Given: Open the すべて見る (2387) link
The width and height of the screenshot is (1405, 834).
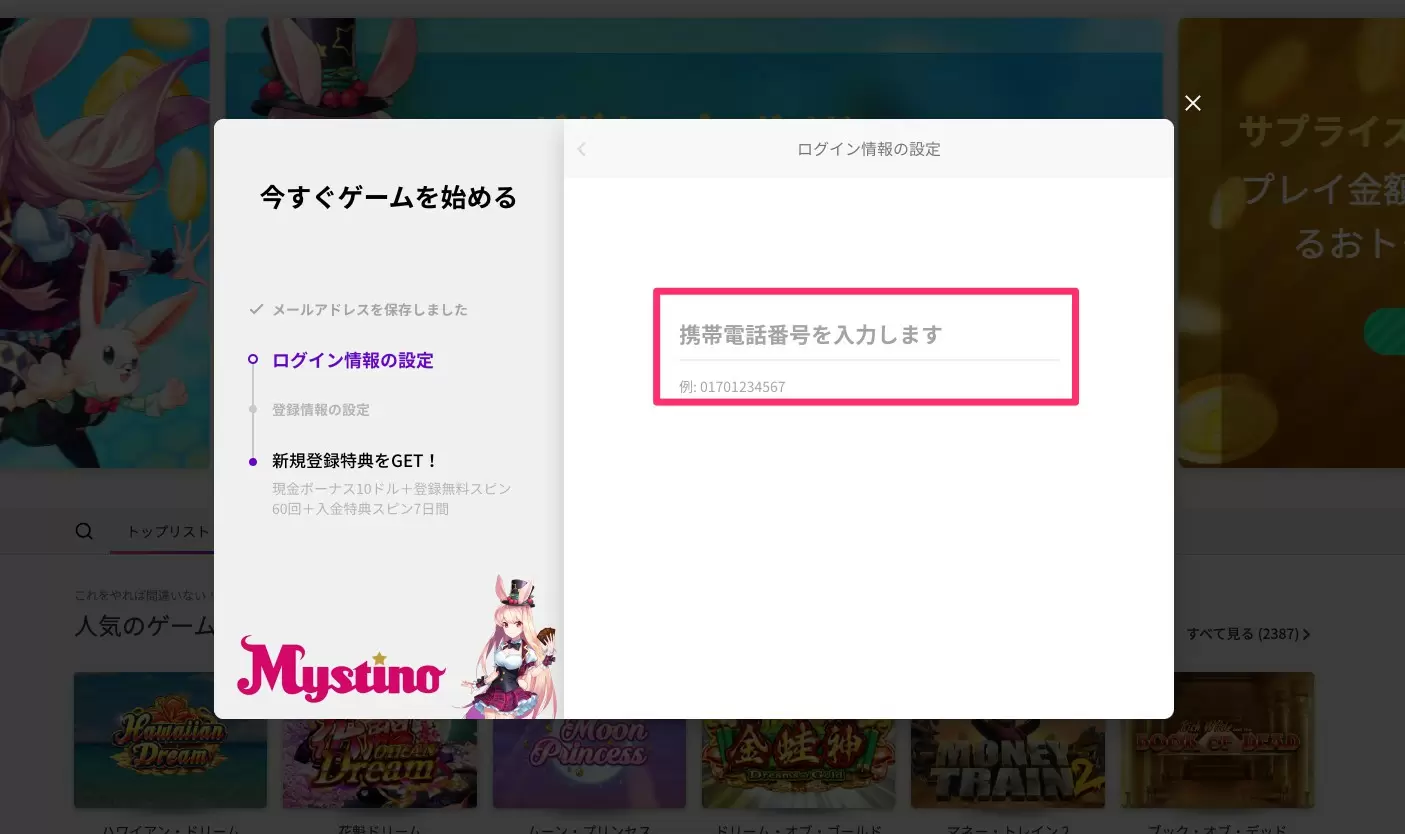Looking at the screenshot, I should [1248, 634].
